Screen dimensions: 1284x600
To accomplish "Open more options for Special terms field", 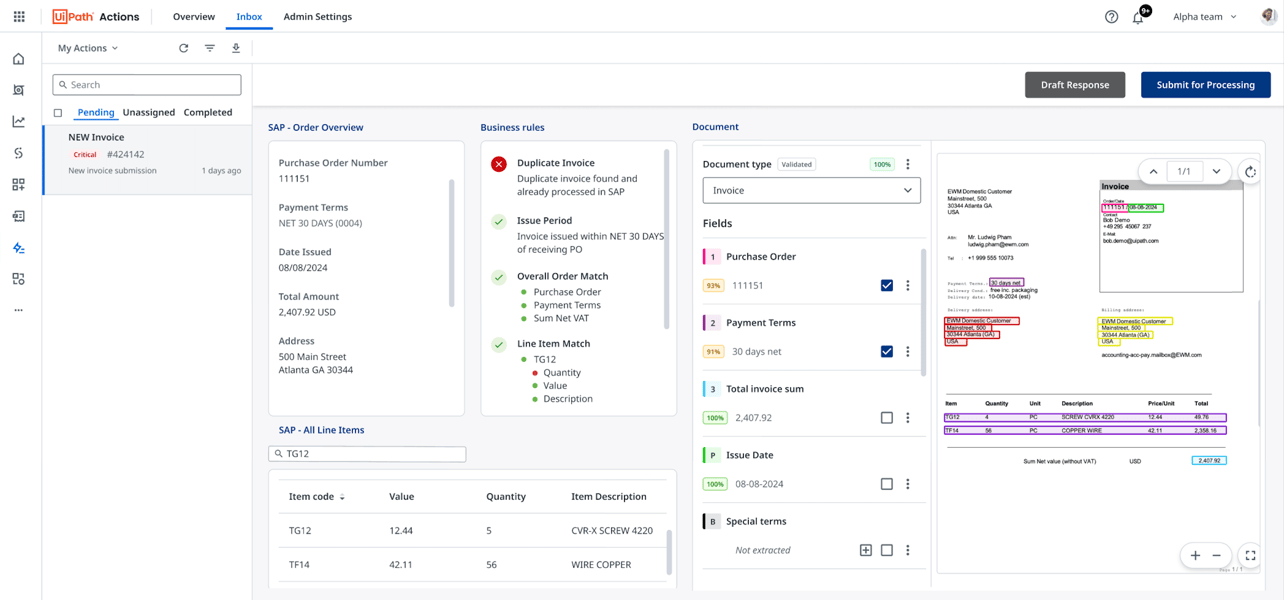I will 908,550.
